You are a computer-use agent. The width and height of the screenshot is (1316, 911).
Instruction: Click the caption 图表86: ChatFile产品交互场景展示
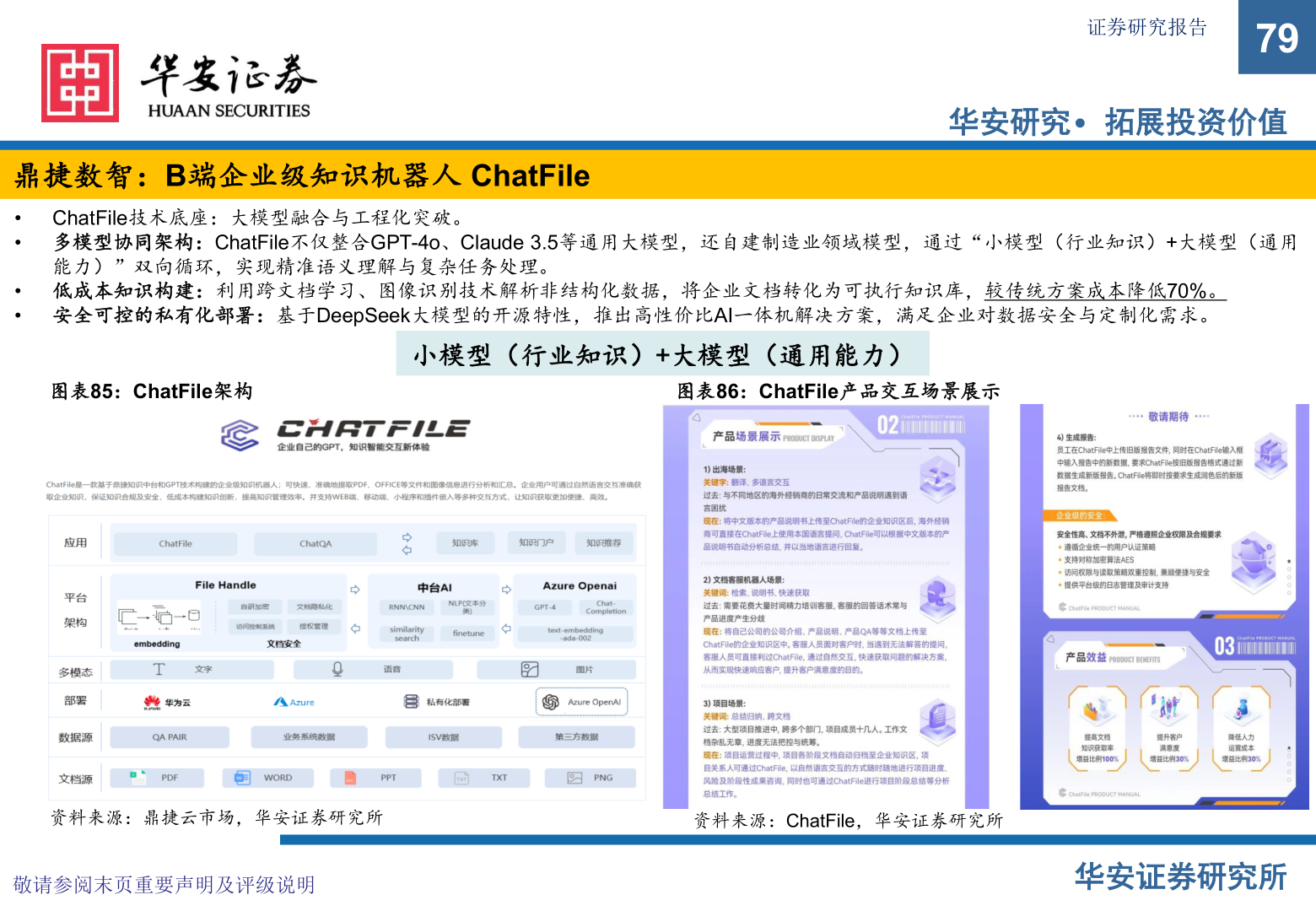click(839, 391)
